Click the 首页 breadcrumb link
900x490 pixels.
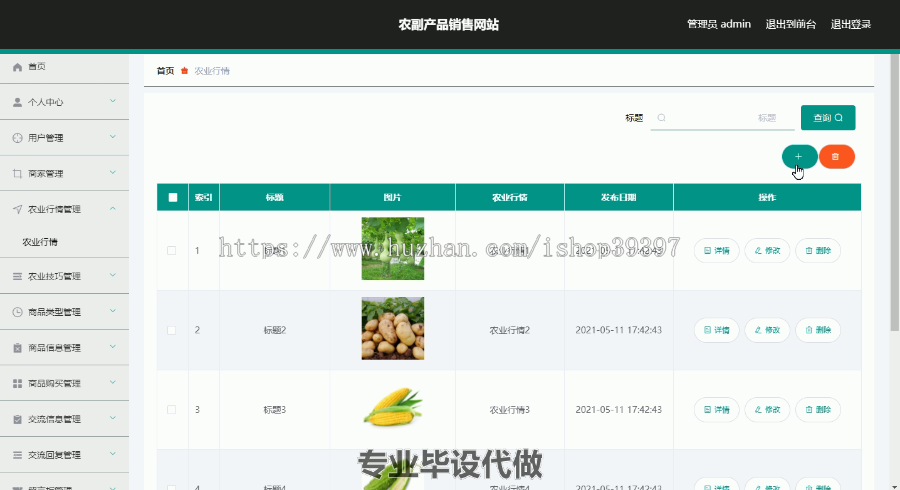point(165,71)
